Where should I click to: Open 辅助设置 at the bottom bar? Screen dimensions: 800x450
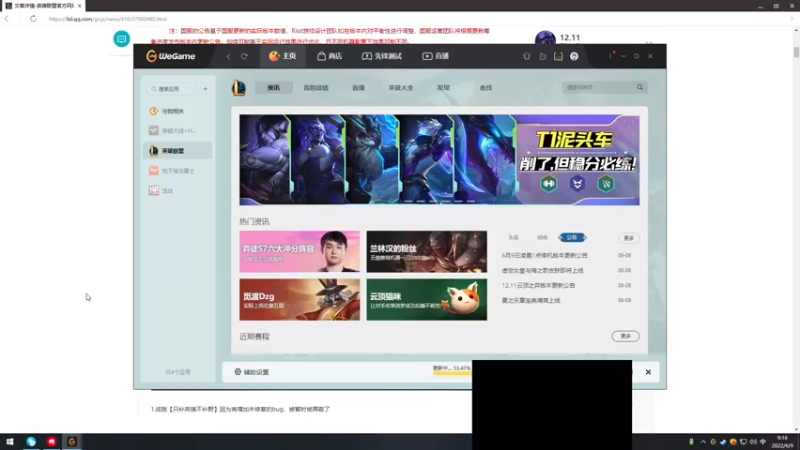click(x=252, y=372)
